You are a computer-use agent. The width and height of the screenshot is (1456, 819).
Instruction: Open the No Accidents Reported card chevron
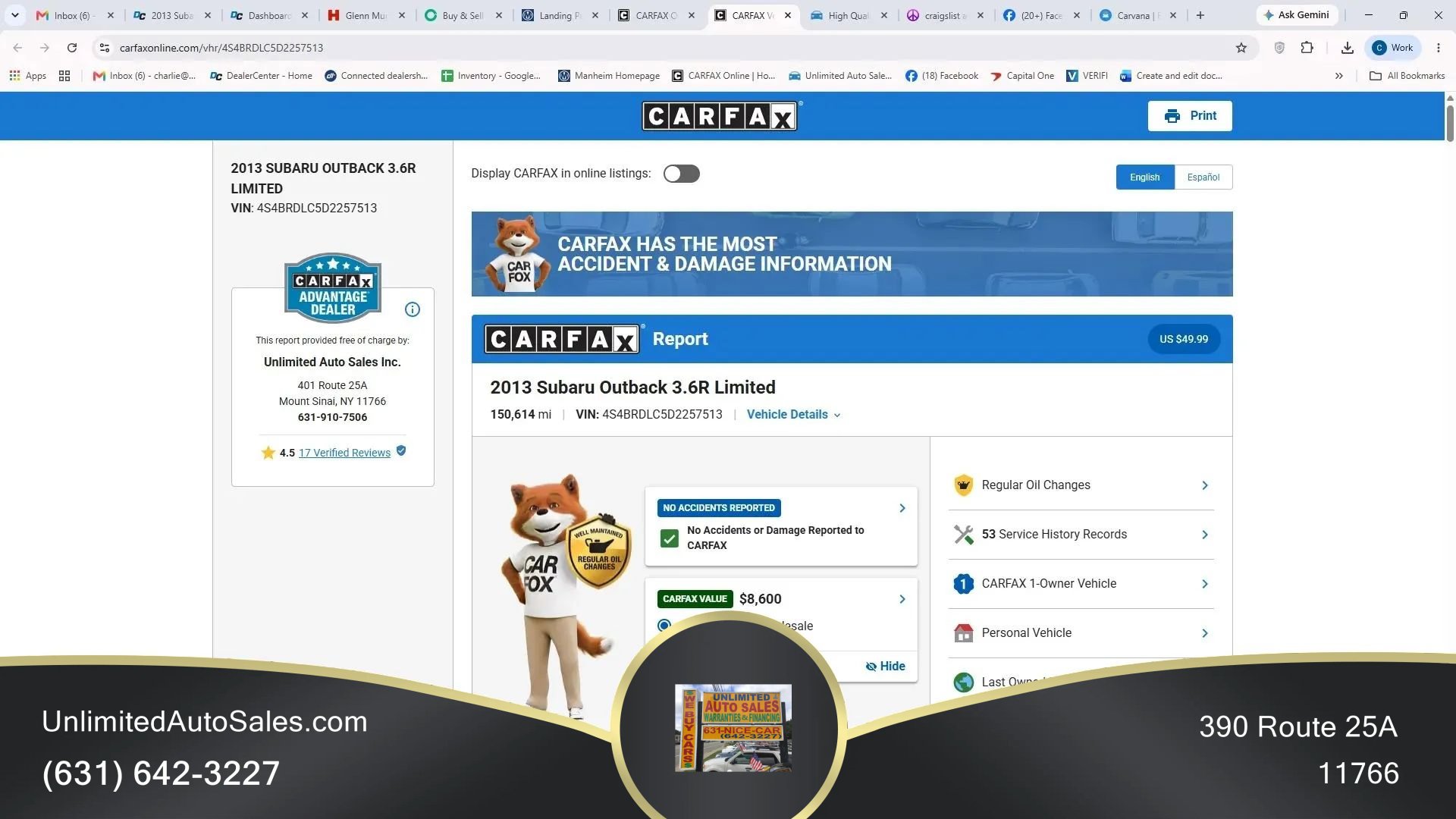point(902,508)
